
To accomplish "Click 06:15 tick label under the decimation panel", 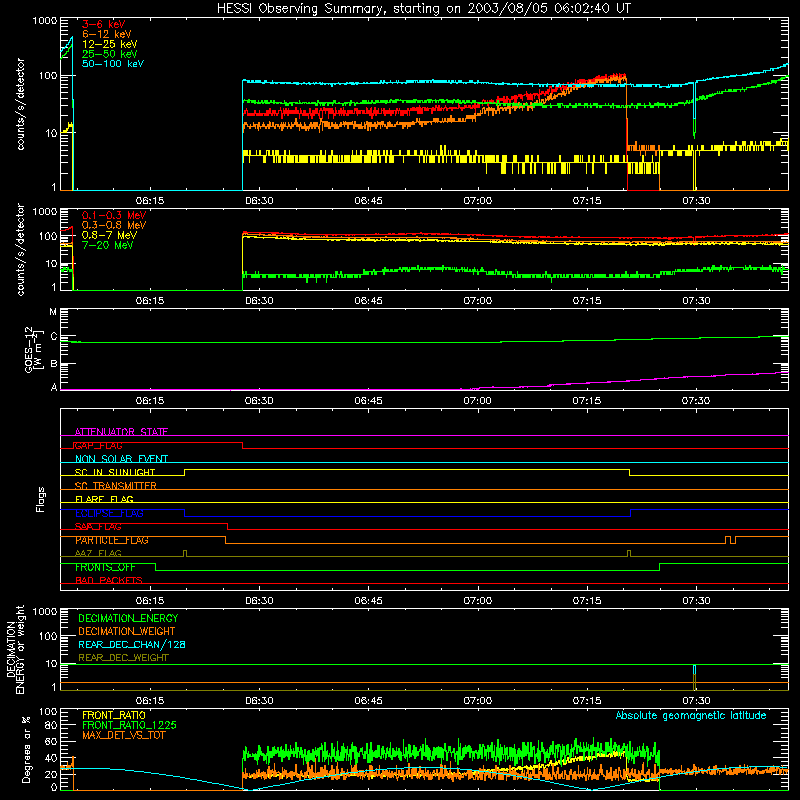I will coord(150,701).
